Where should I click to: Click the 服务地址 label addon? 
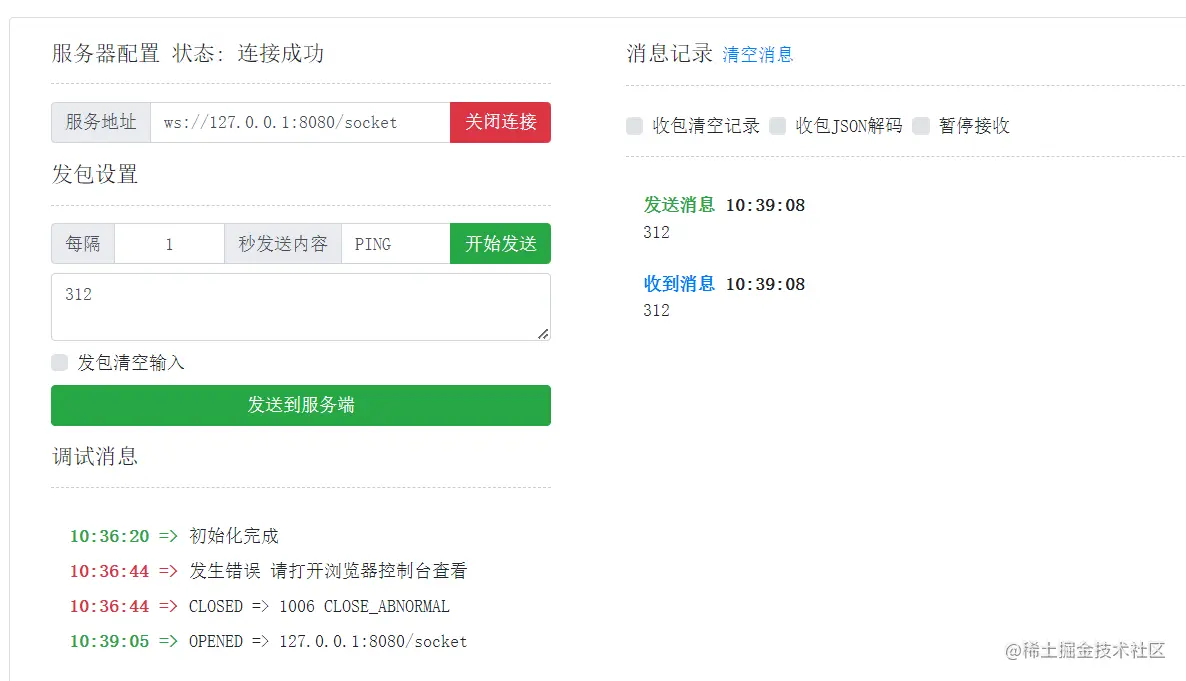(101, 123)
